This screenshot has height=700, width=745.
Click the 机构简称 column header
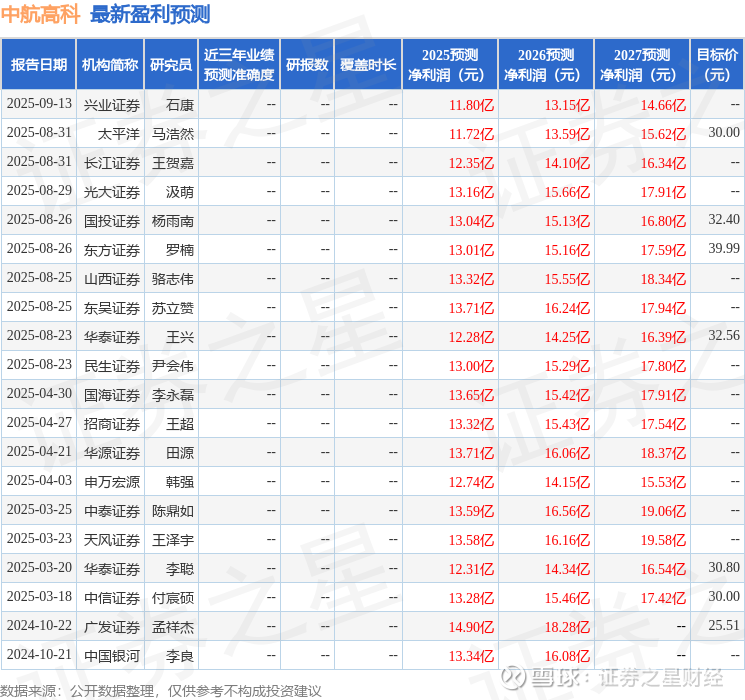pyautogui.click(x=110, y=65)
